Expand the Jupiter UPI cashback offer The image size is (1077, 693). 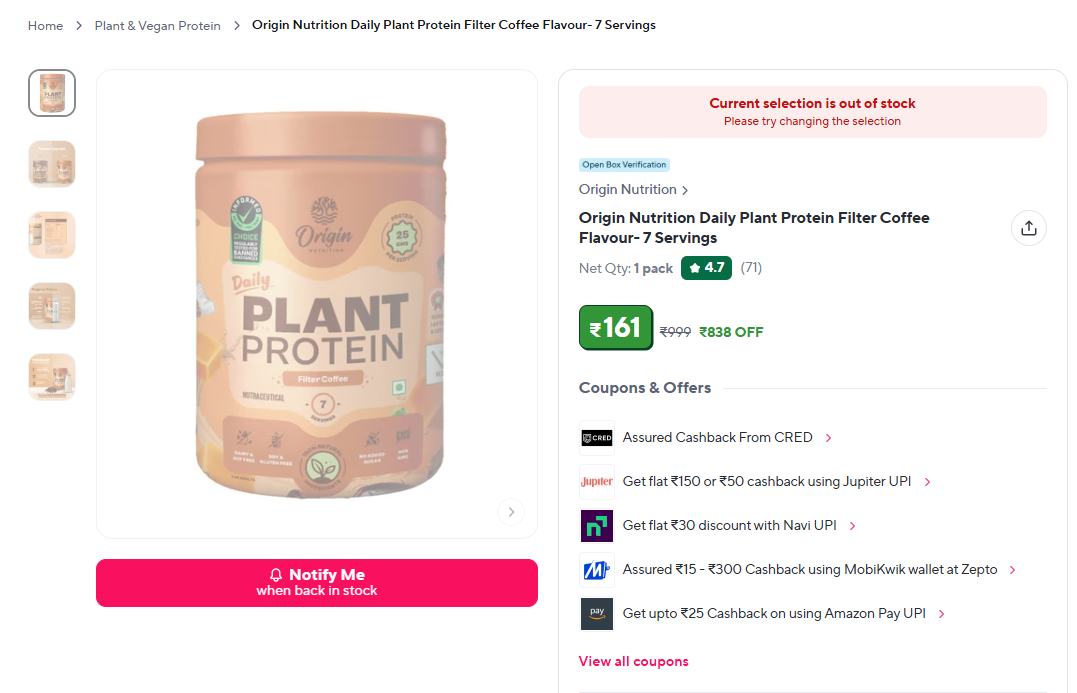pos(776,481)
